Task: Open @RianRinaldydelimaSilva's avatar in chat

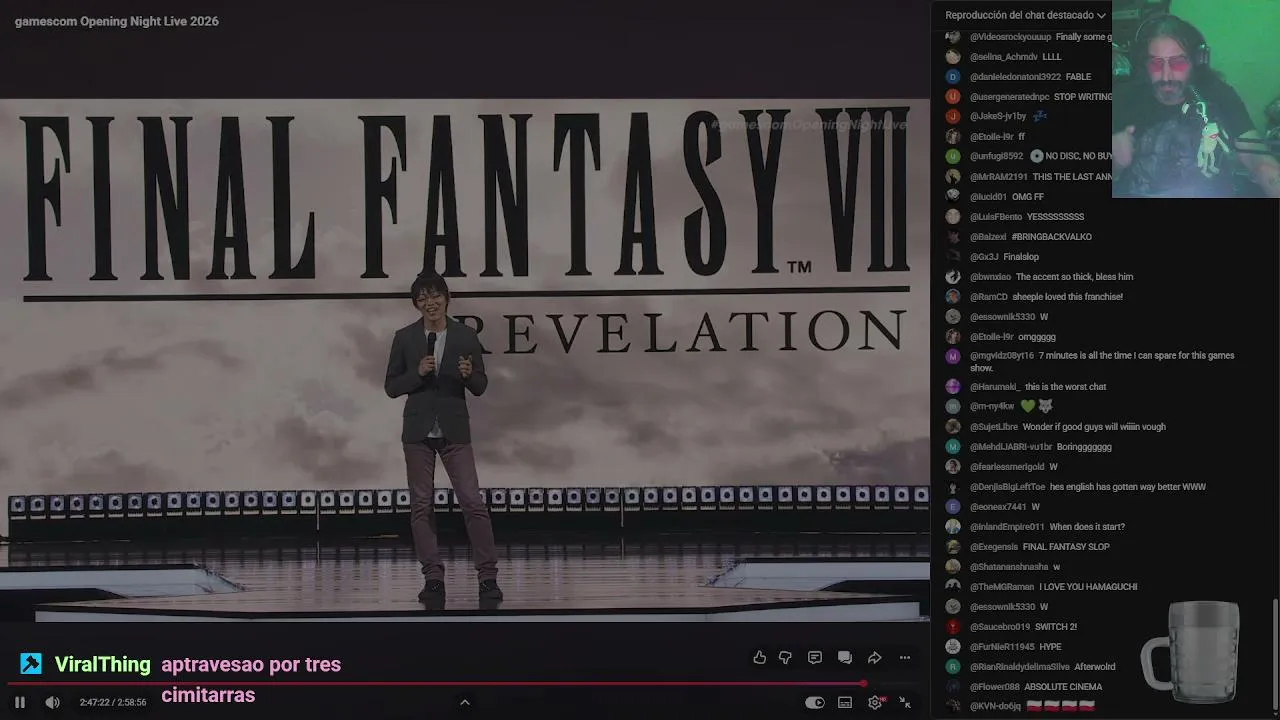Action: (x=953, y=667)
